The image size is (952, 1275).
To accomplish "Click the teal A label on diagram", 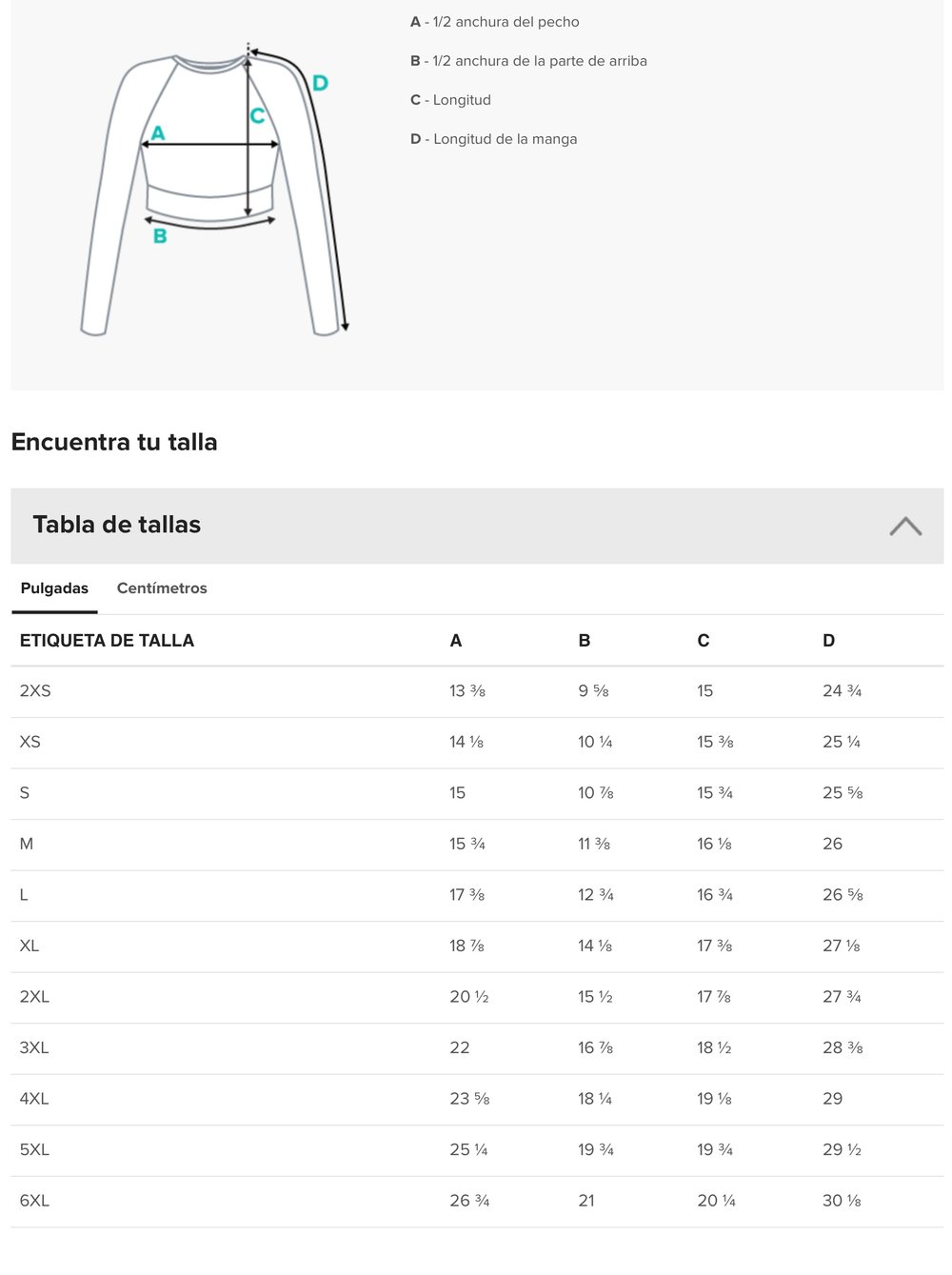I will (158, 133).
